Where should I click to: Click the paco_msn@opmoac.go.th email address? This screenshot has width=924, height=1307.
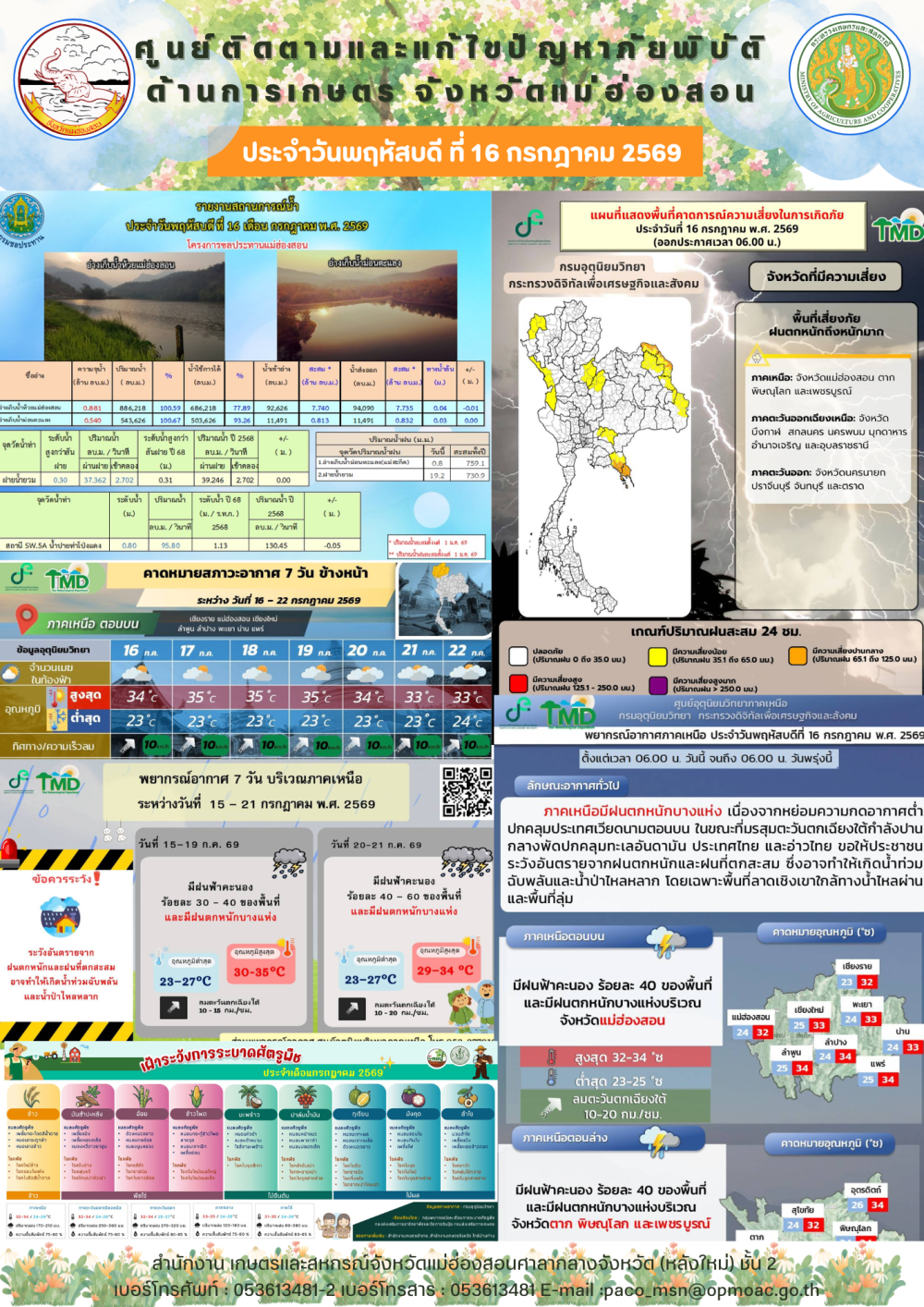[x=710, y=1289]
